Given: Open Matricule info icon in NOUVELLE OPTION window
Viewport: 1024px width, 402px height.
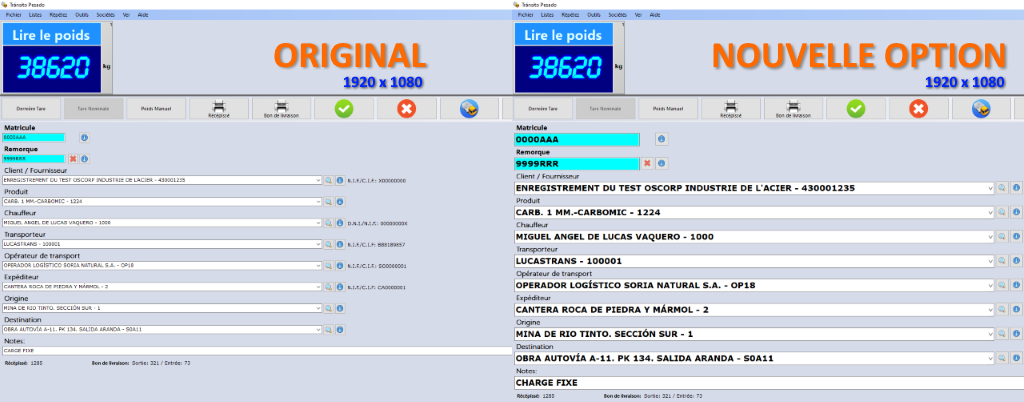Looking at the screenshot, I should (x=661, y=140).
